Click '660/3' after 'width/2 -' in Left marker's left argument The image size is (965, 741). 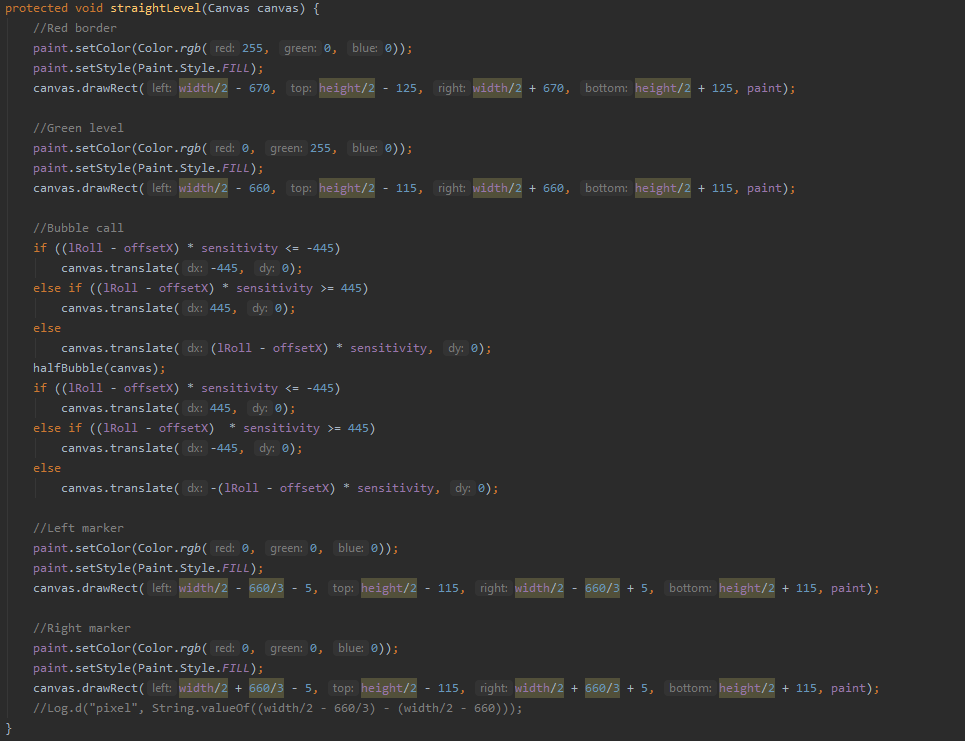[266, 588]
